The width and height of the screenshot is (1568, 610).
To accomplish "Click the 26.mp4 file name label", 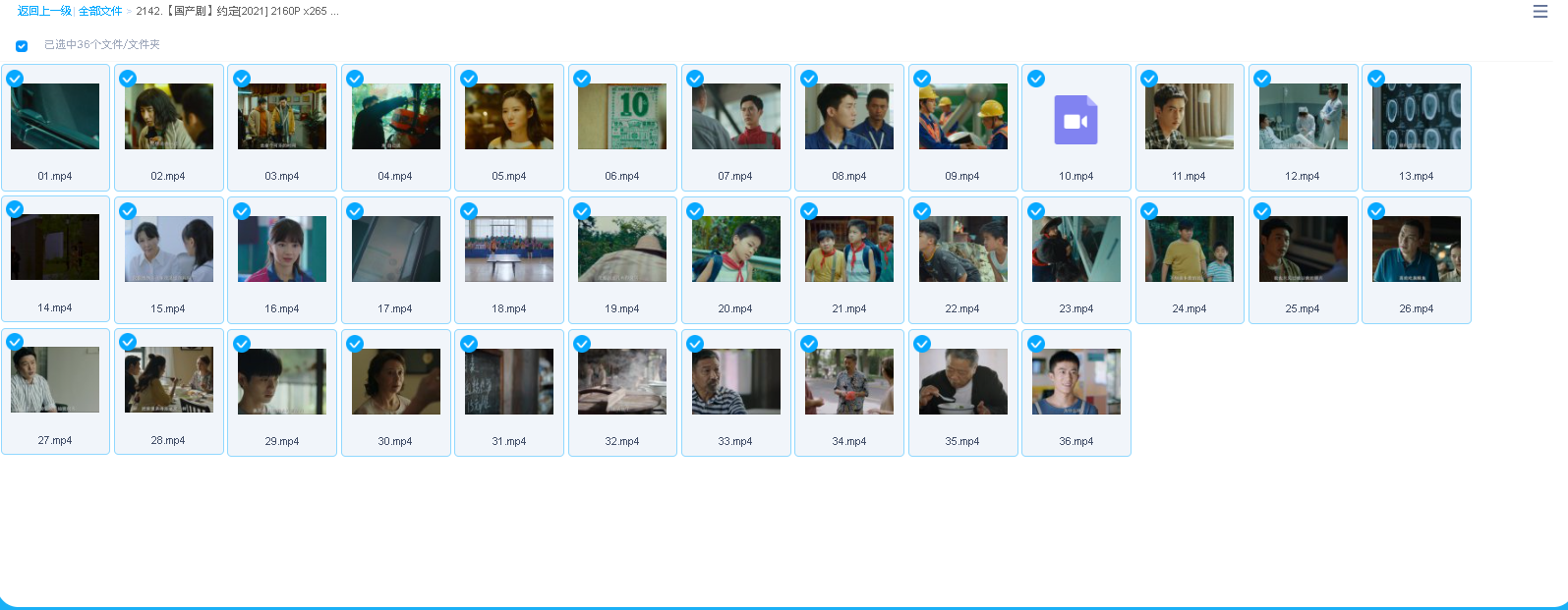I will pyautogui.click(x=1416, y=308).
